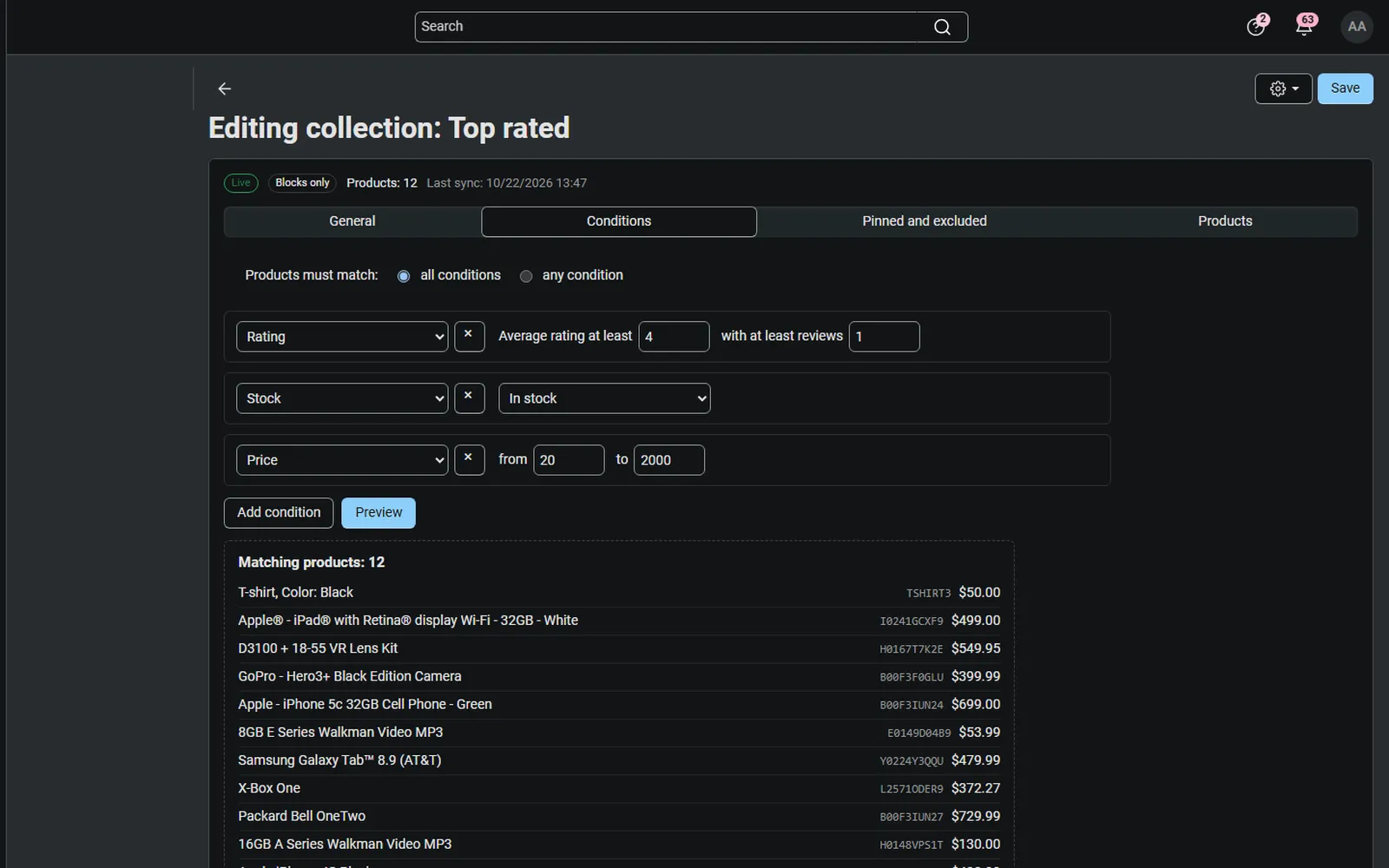Image resolution: width=1389 pixels, height=868 pixels.
Task: Click the X-Box One row
Action: pyautogui.click(x=619, y=788)
